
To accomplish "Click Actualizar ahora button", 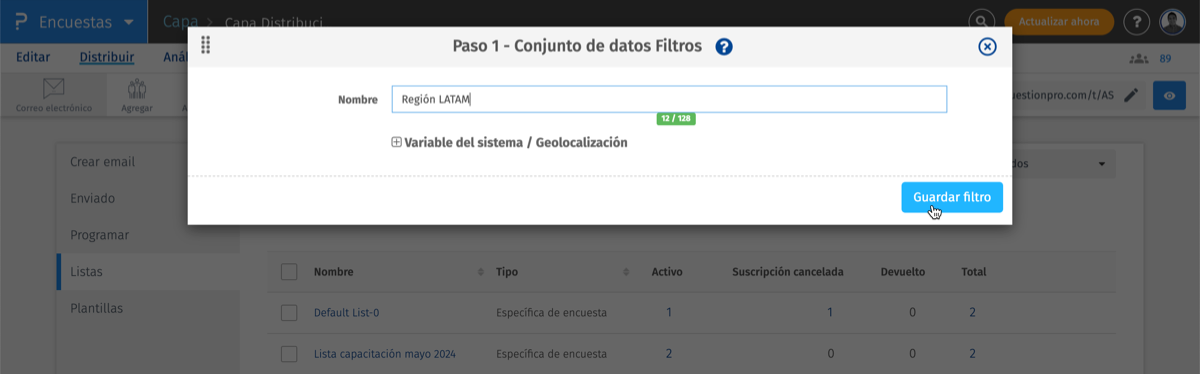I will tap(1058, 21).
